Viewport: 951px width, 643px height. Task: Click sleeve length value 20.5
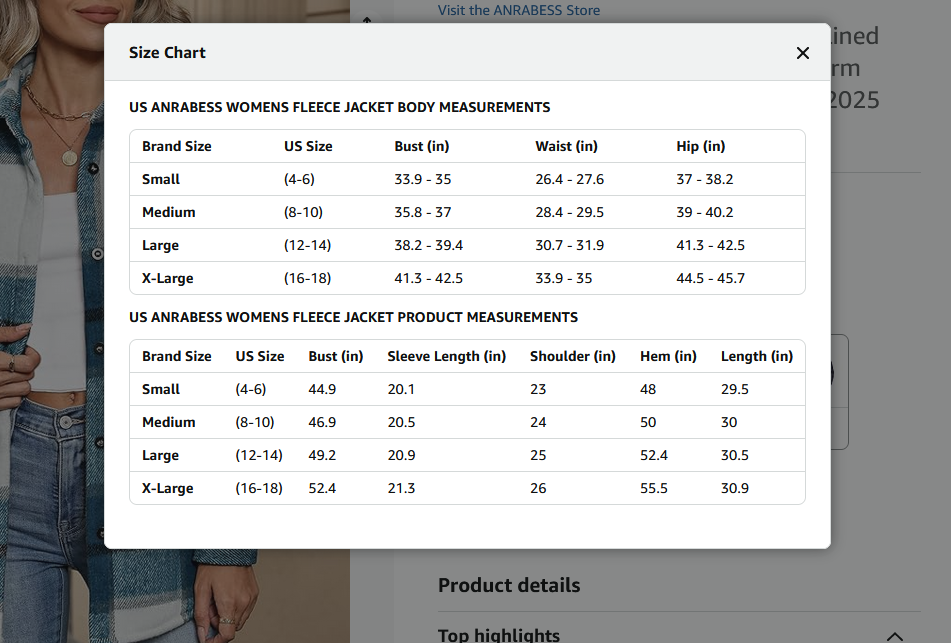tap(402, 422)
